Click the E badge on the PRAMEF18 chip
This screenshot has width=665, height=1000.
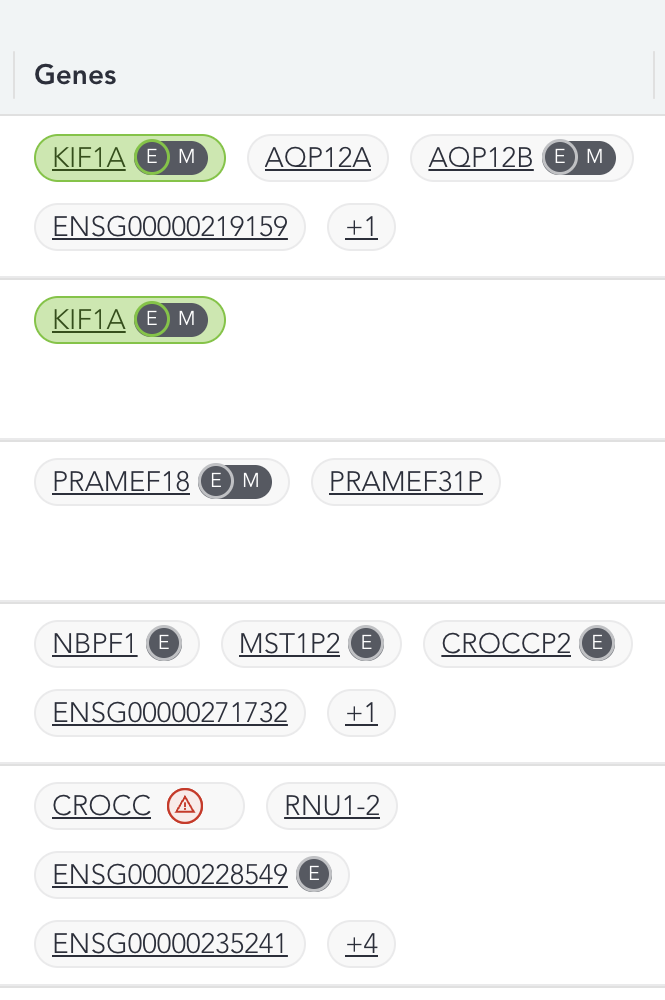click(215, 481)
